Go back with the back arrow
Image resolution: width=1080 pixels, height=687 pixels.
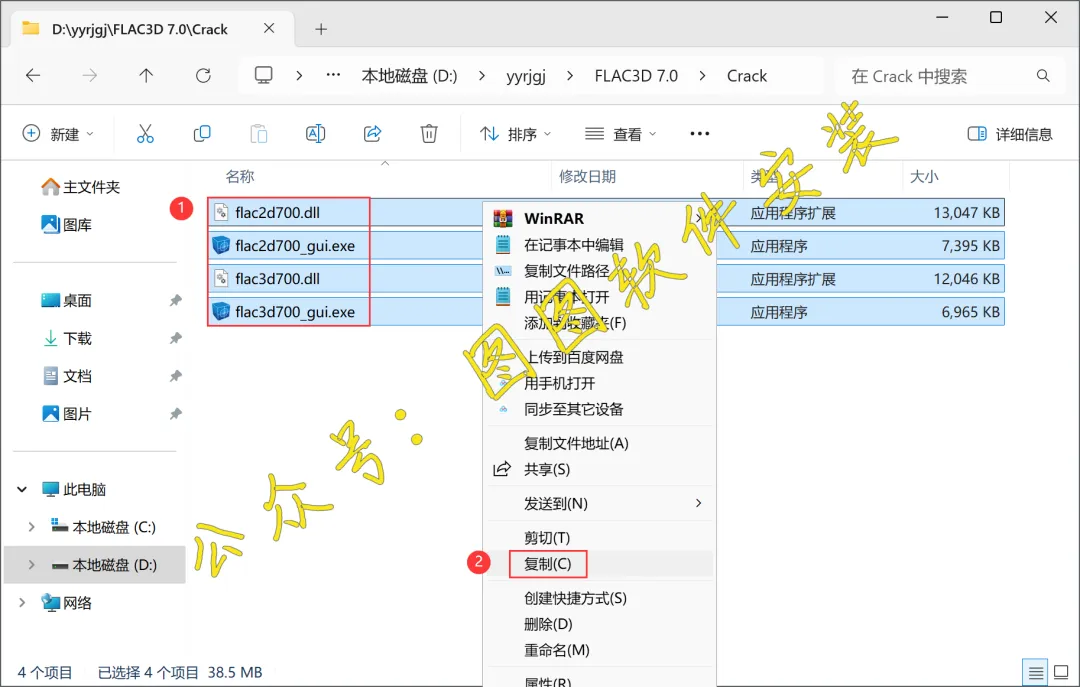pyautogui.click(x=33, y=76)
